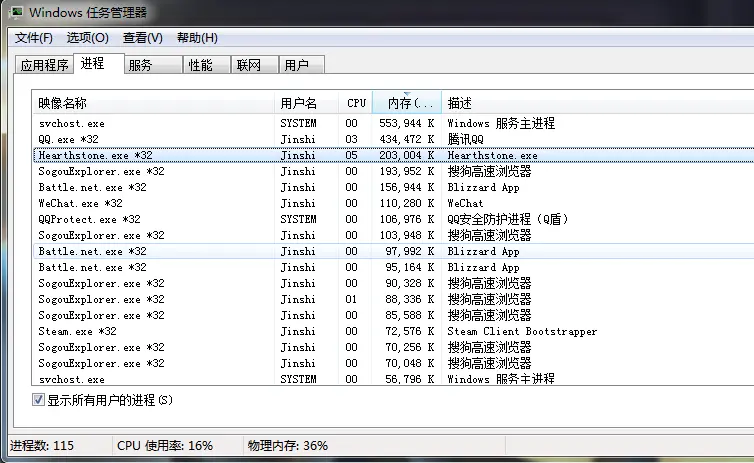This screenshot has width=754, height=463.
Task: Switch to the 应用程序 tab
Action: point(44,65)
